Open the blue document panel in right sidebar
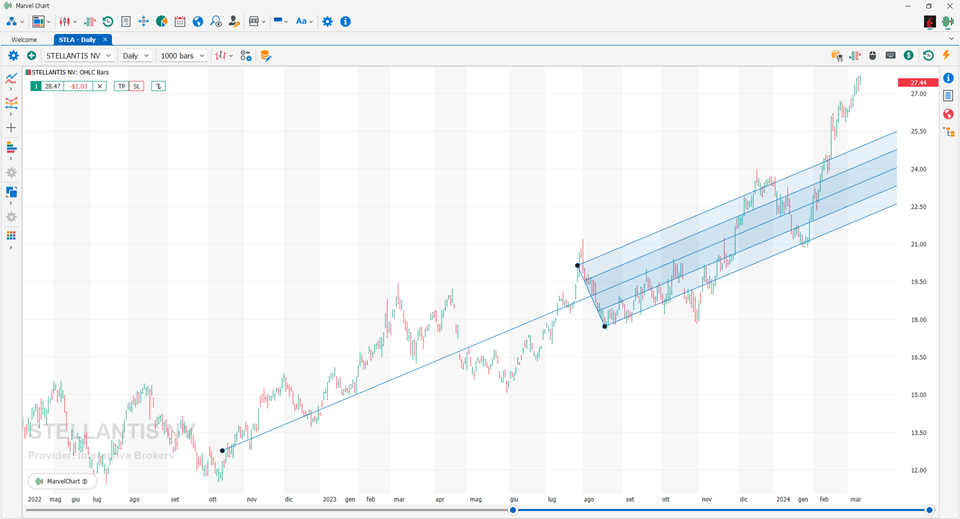960x519 pixels. click(x=948, y=95)
